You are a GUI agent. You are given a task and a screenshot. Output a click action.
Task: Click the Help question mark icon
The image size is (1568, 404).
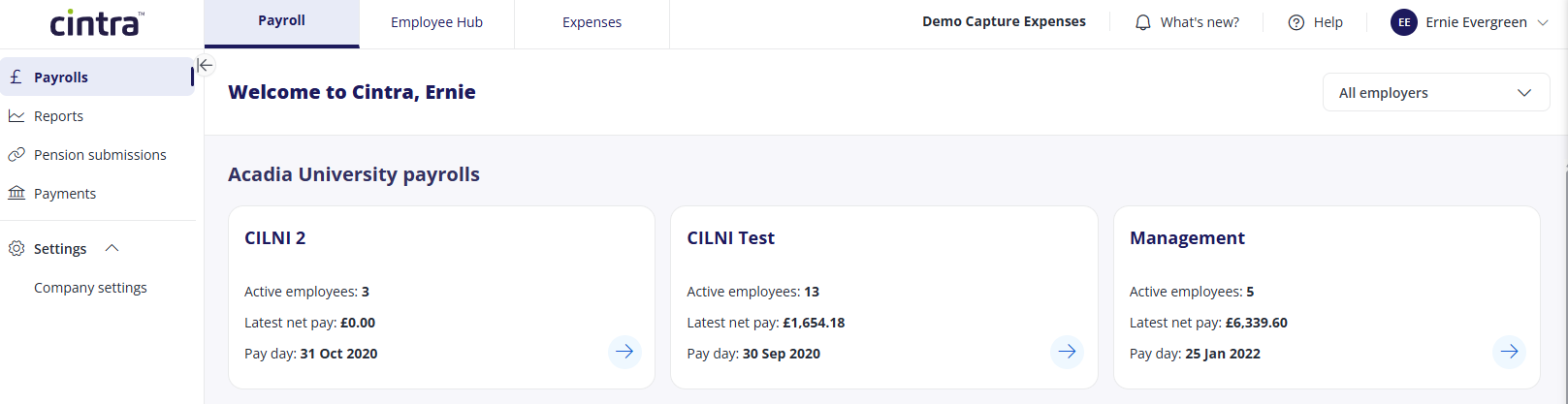pos(1296,22)
